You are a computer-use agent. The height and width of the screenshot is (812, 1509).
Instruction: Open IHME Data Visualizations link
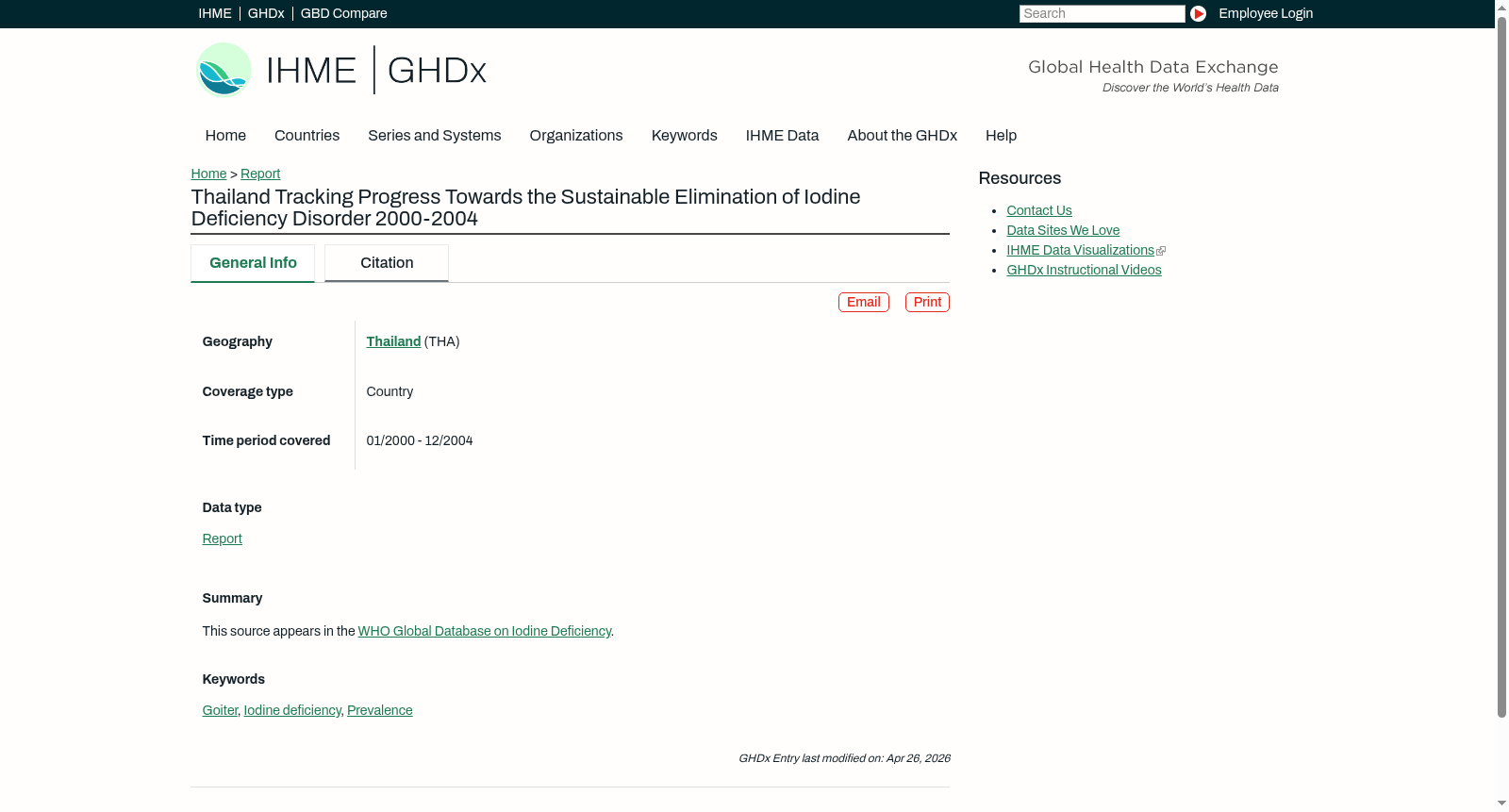tap(1080, 250)
